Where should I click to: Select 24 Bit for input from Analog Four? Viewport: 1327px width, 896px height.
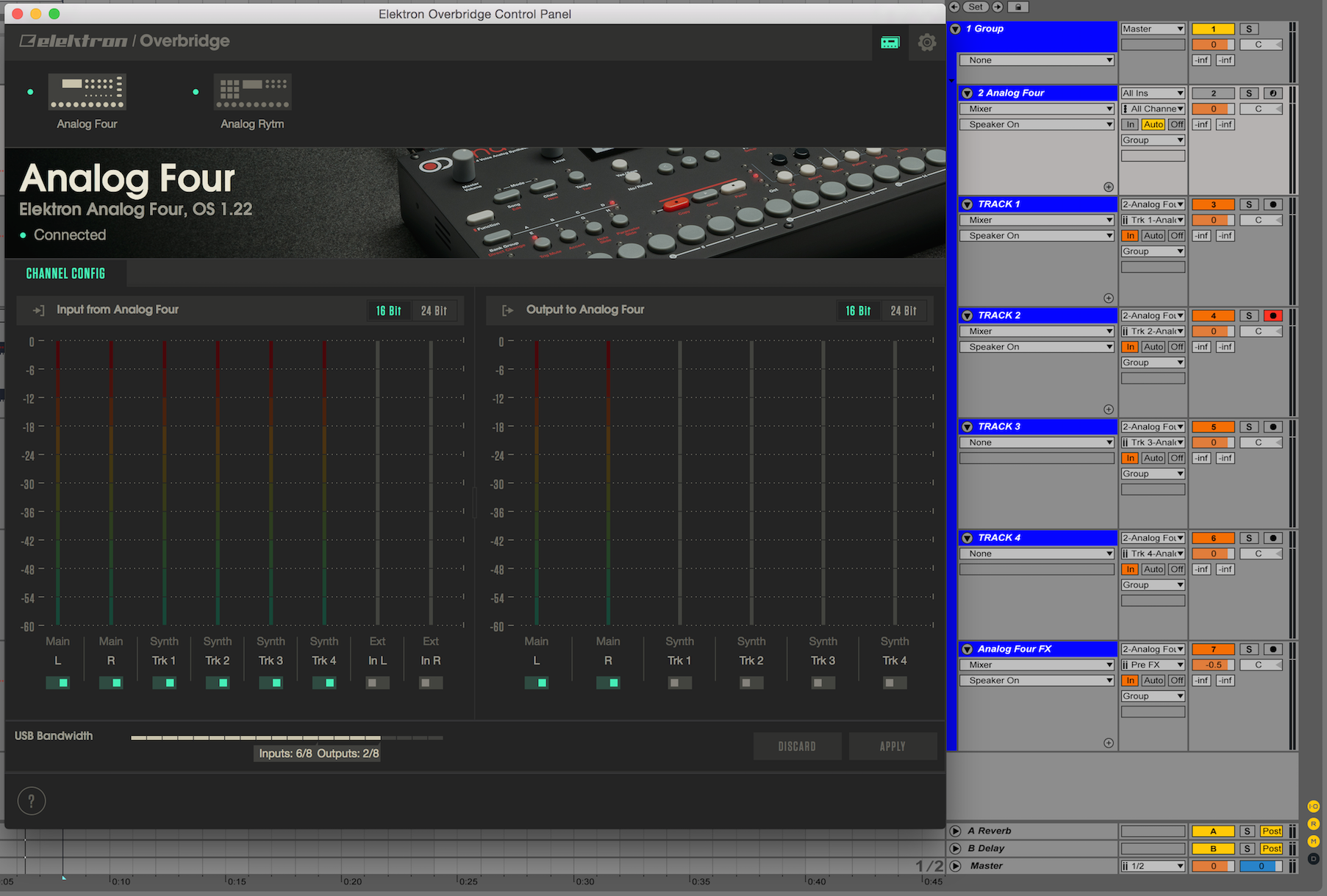click(x=434, y=311)
